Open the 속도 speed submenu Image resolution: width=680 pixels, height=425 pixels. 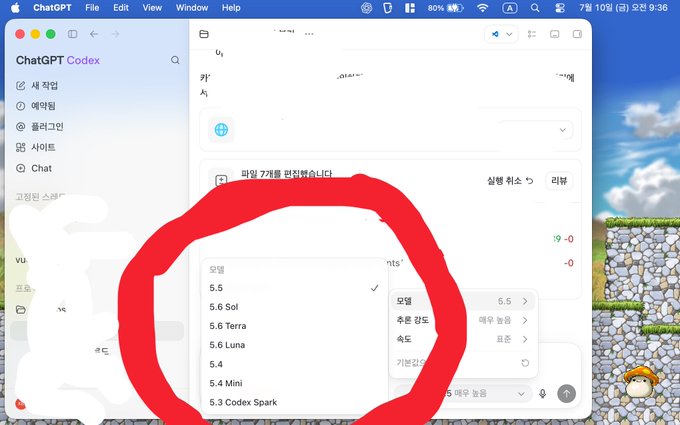[x=463, y=339]
